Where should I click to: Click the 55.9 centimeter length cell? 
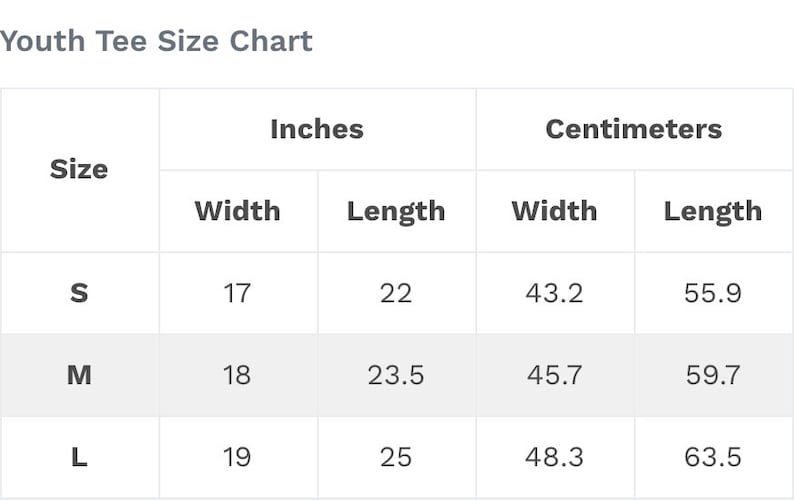pyautogui.click(x=713, y=293)
